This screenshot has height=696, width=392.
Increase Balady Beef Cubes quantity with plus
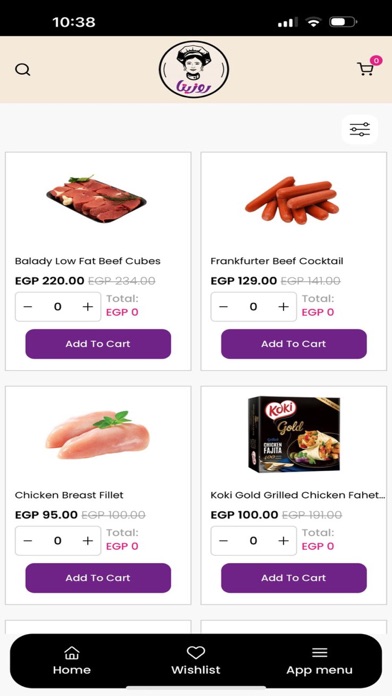point(88,307)
